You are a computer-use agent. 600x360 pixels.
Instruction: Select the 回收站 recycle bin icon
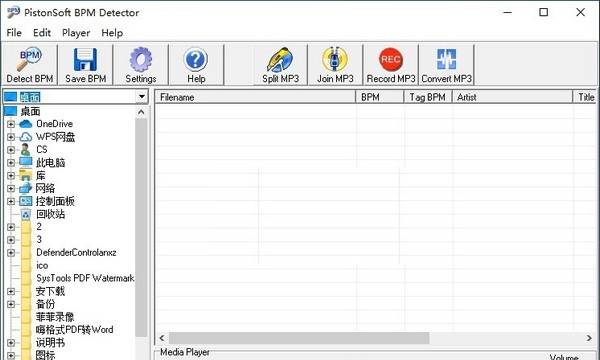26,214
